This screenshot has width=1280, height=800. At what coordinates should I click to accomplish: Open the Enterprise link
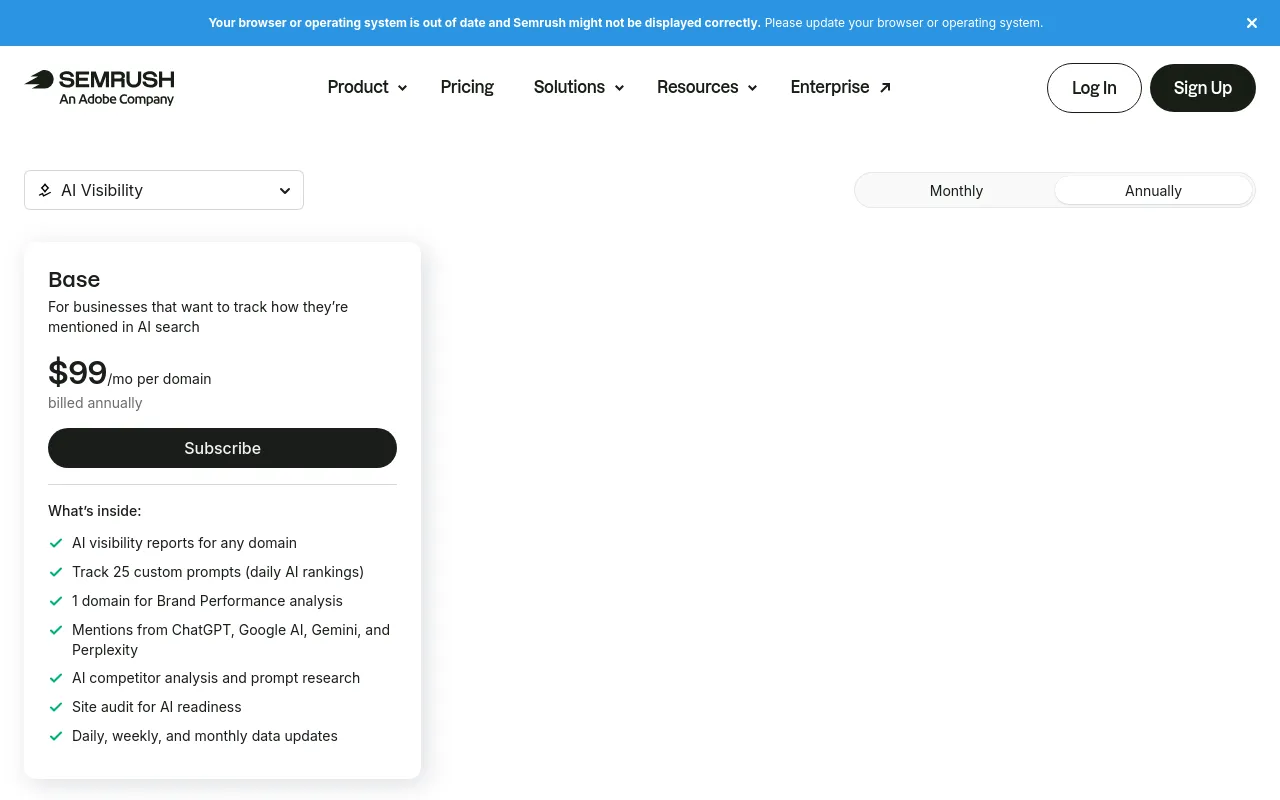[840, 87]
